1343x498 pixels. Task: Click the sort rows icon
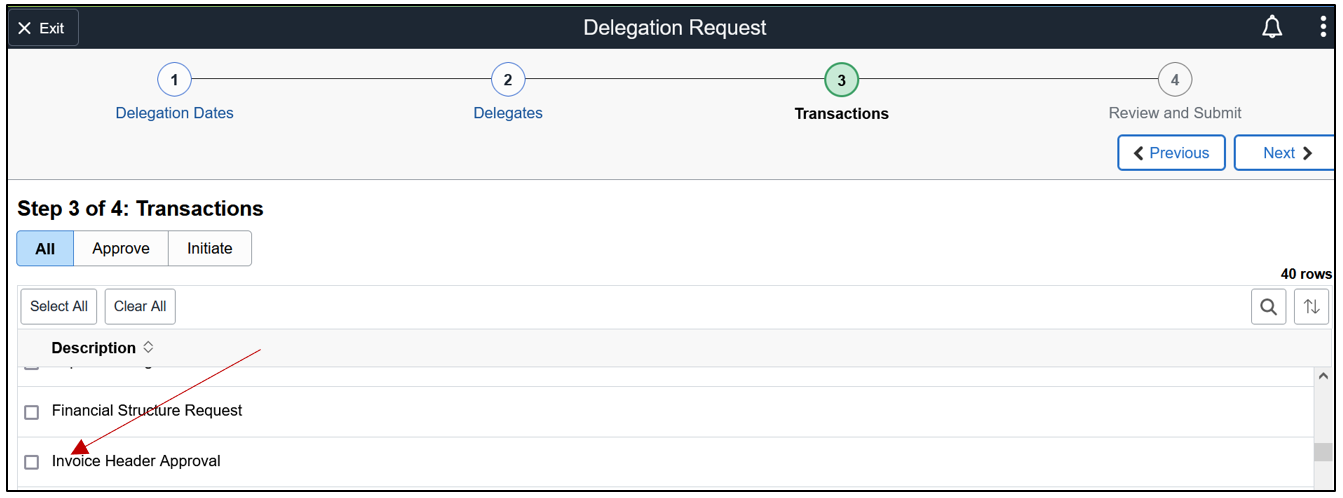coord(1311,307)
